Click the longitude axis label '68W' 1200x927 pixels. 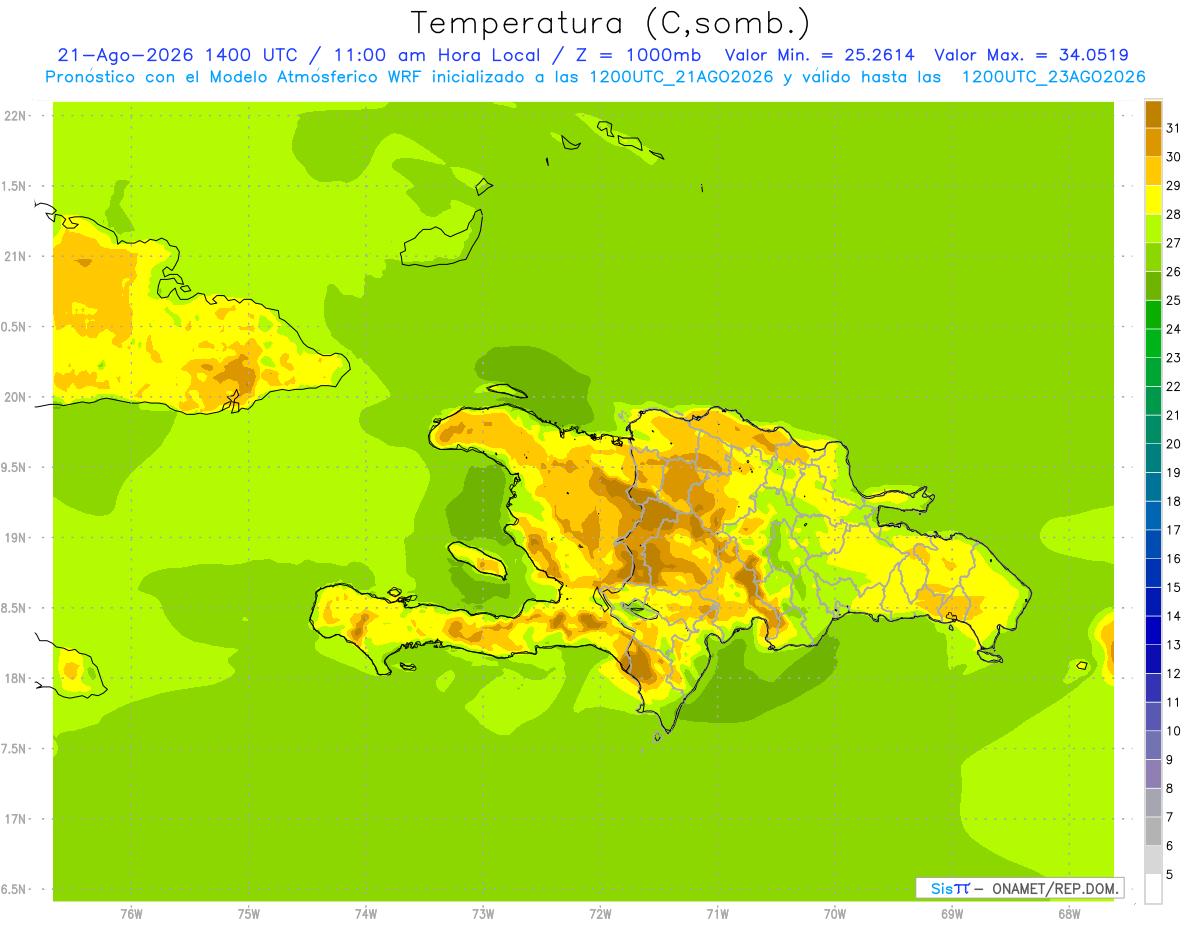[1068, 914]
